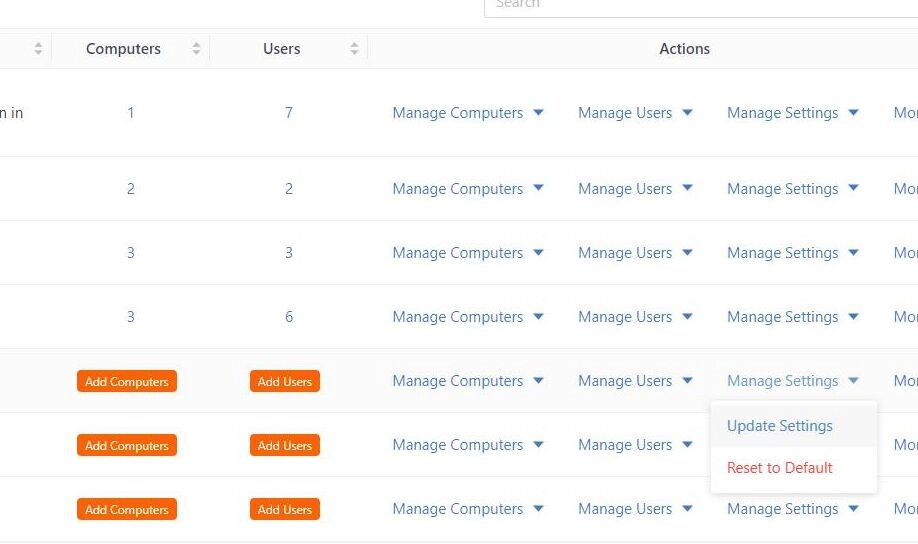Click the first orange Add Users button
The image size is (918, 544).
(285, 381)
